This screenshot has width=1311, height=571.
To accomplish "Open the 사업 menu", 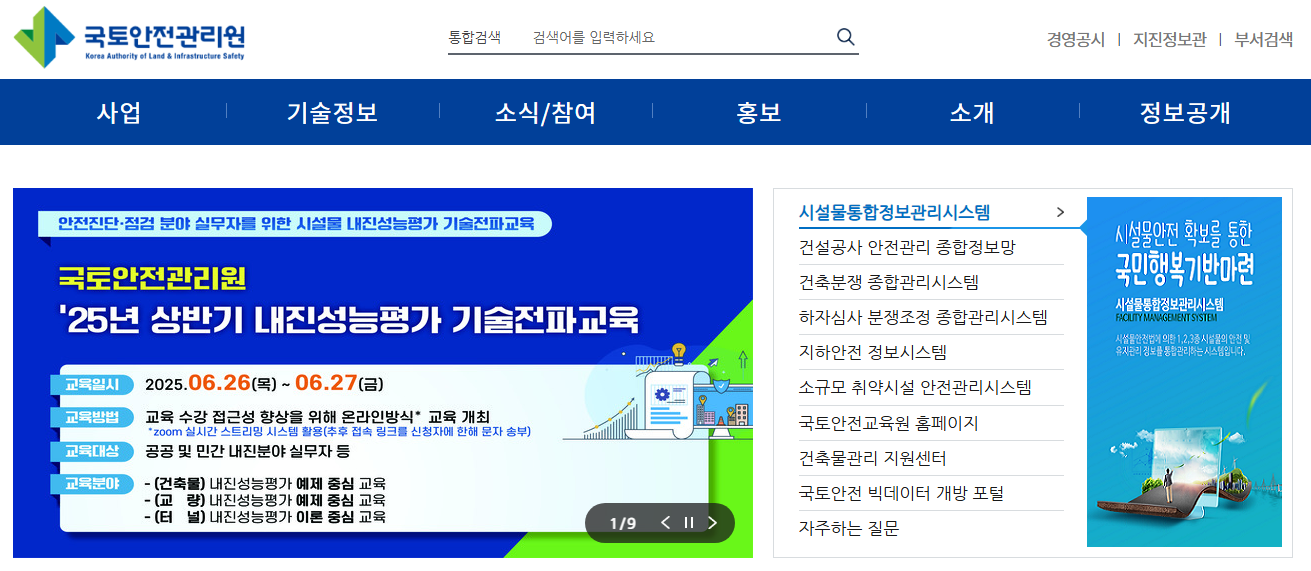I will coord(119,112).
